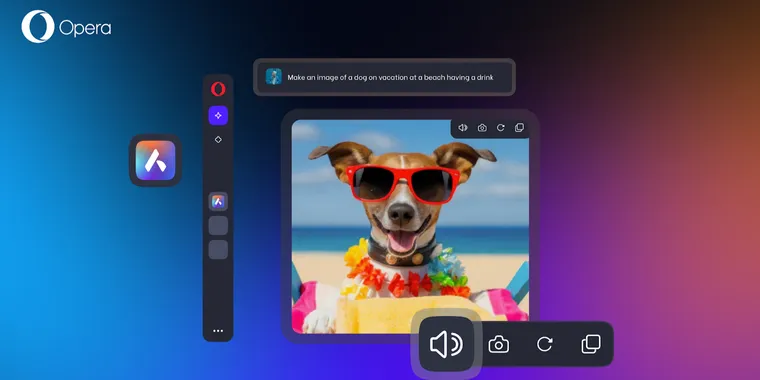Open the Aria AI sparkle button in sidebar
Screen dimensions: 760x380
[218, 115]
